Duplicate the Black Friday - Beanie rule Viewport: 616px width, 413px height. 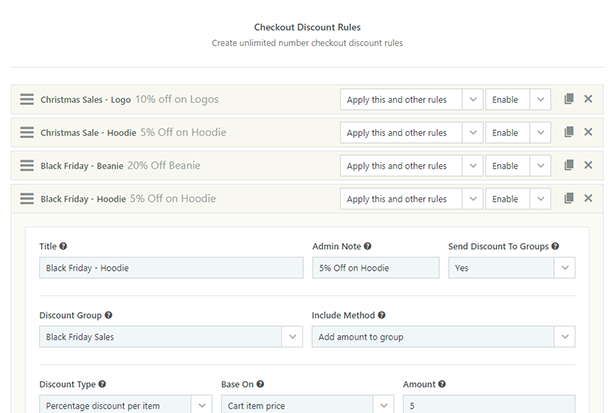click(569, 165)
